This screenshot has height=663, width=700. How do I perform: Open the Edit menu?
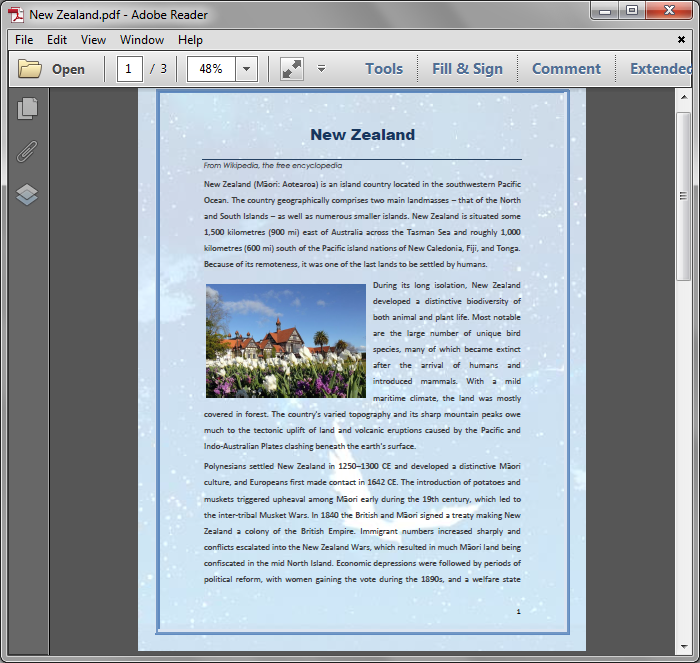57,40
